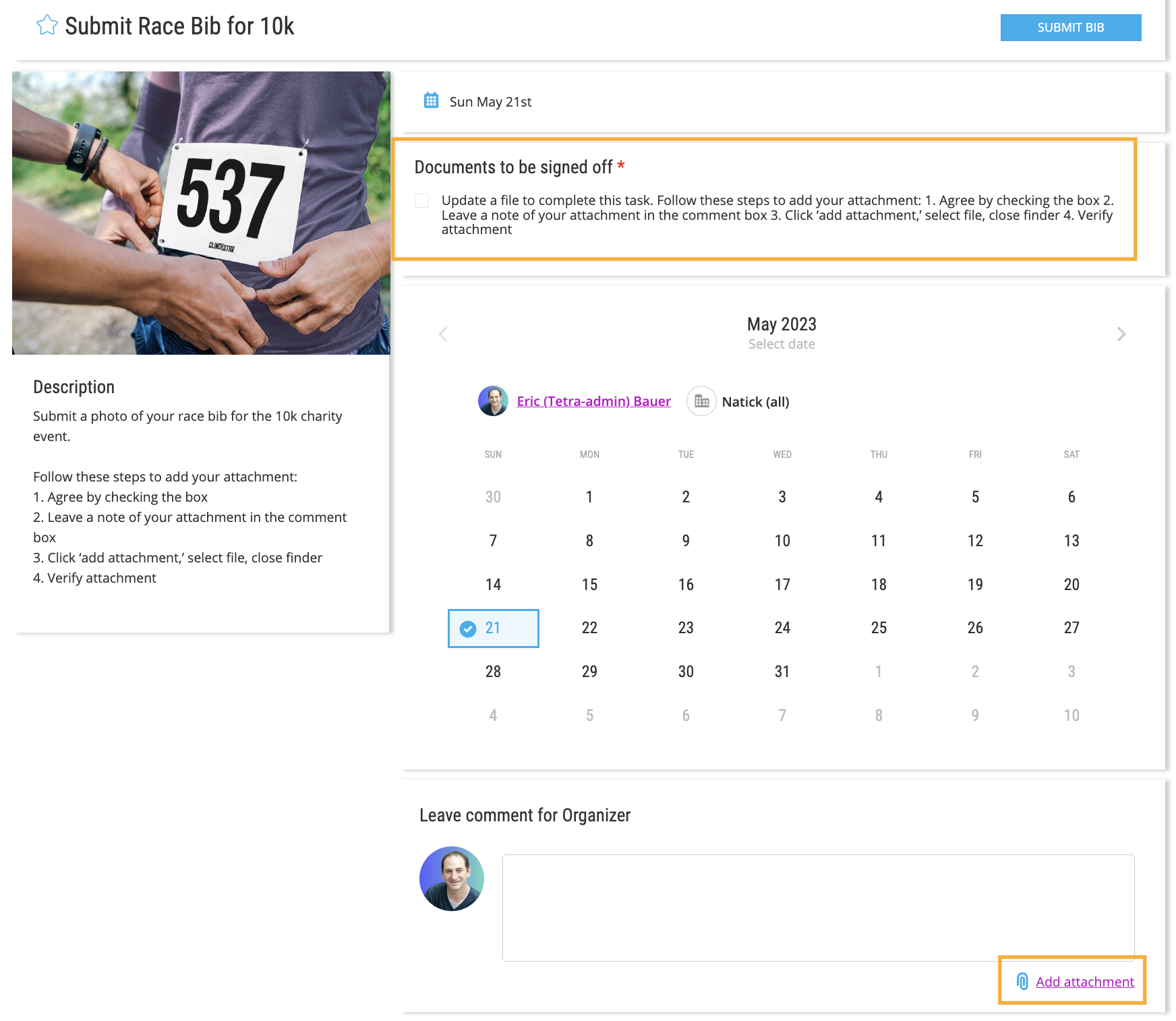
Task: Click the Leave comment for Organizer heading
Action: click(525, 815)
